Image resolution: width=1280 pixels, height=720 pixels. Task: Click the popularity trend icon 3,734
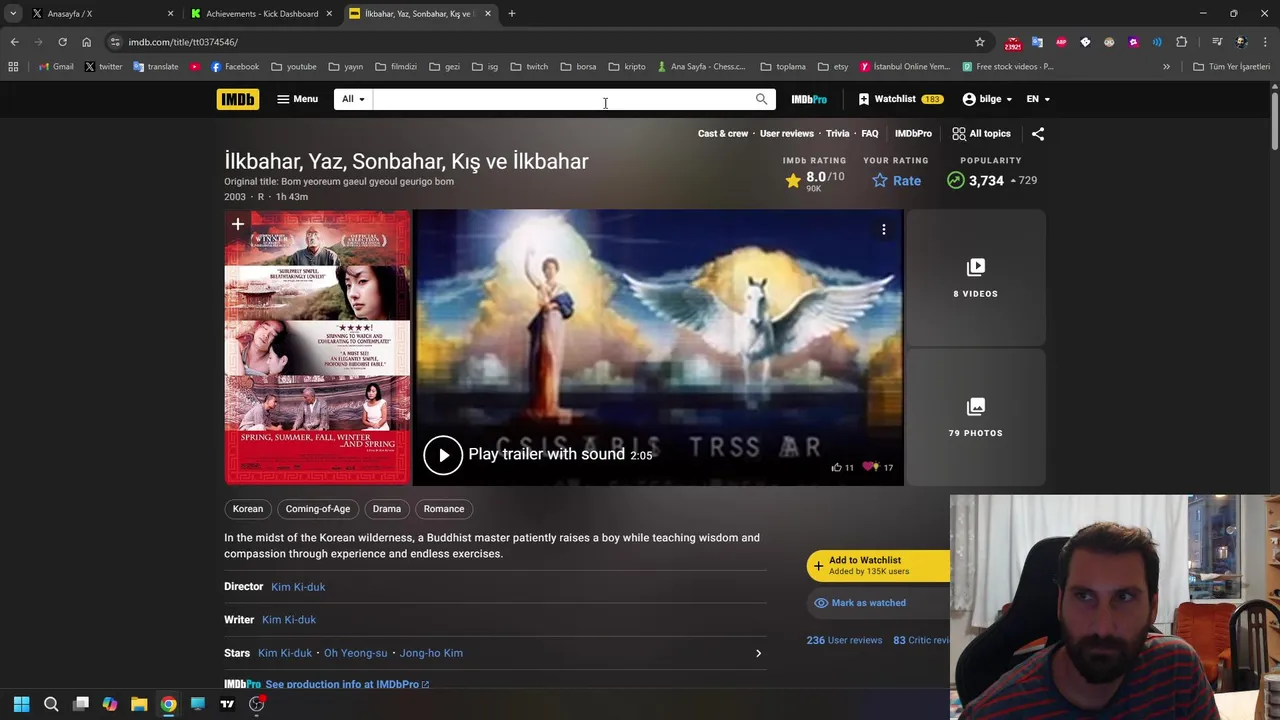956,180
